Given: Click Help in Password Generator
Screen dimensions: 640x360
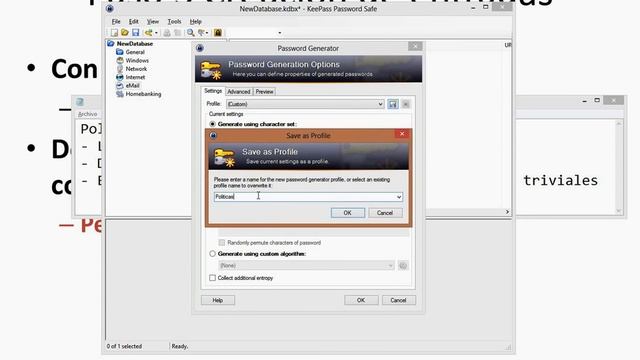Looking at the screenshot, I should [218, 300].
